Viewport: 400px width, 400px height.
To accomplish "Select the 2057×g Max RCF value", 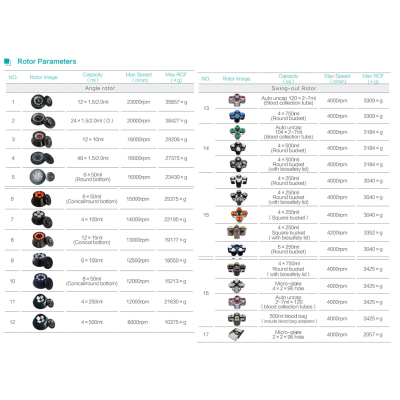I will [373, 334].
